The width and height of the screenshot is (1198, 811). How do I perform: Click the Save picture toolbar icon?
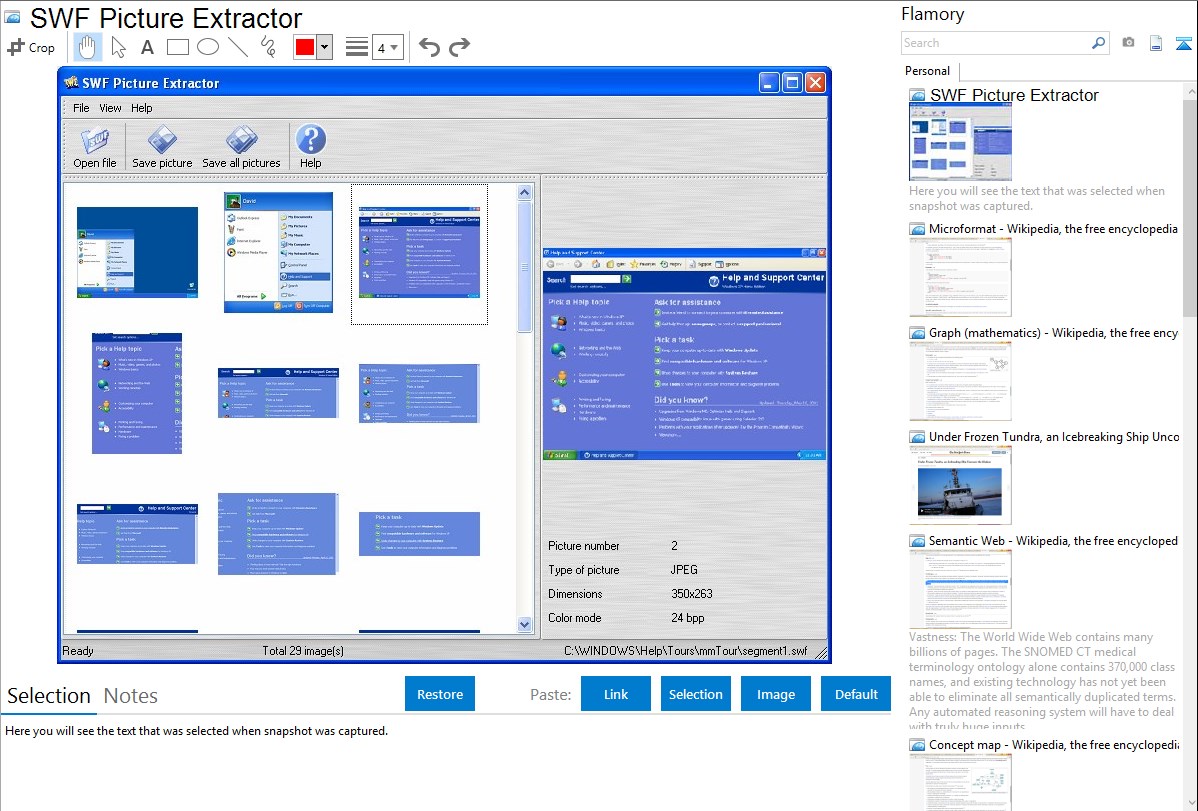tap(162, 147)
